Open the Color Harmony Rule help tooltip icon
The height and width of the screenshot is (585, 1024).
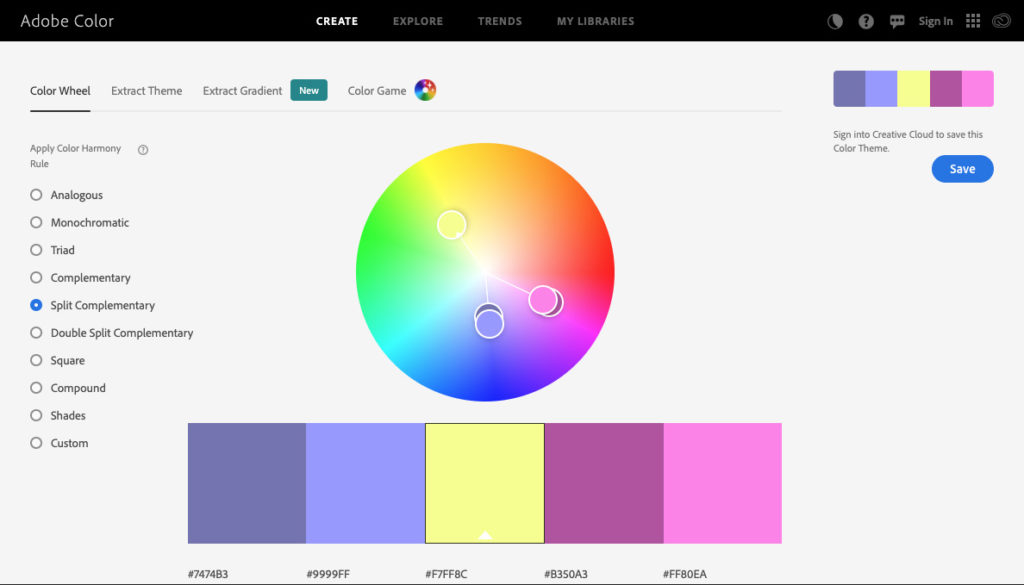coord(142,148)
